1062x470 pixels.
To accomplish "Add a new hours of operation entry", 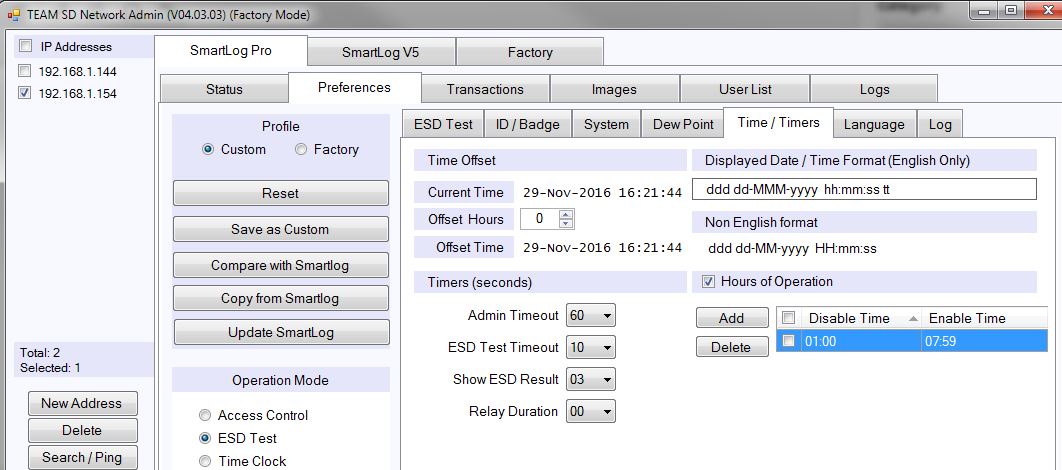I will point(731,318).
